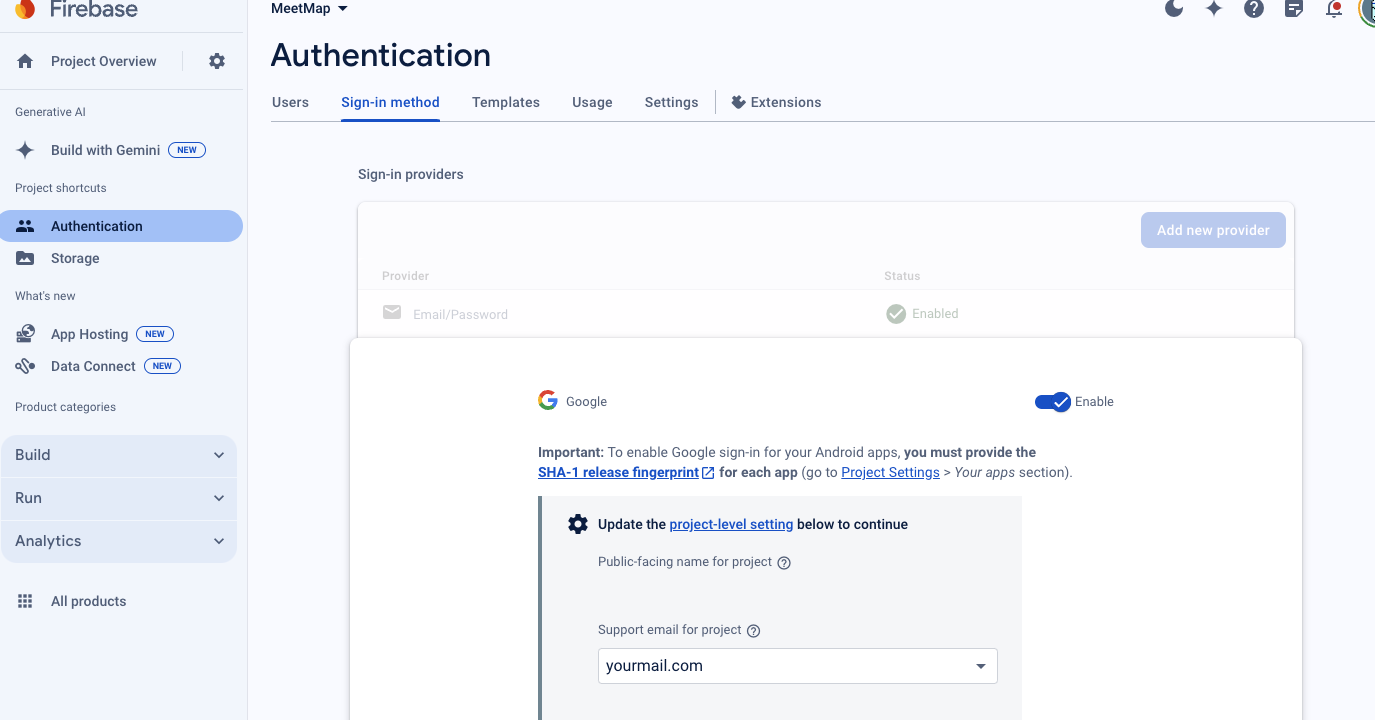The width and height of the screenshot is (1375, 720).
Task: Switch to the Users tab
Action: pyautogui.click(x=290, y=102)
